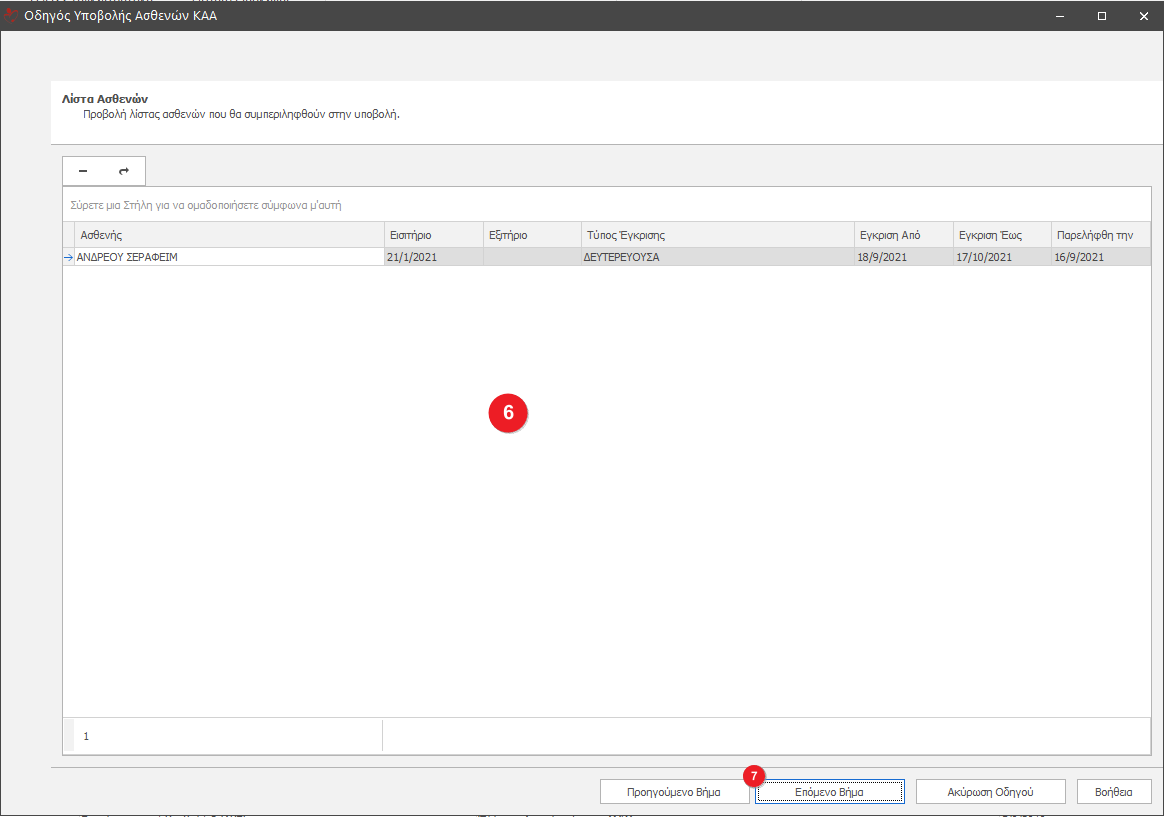Click the admission date cell 21/1/2021

pyautogui.click(x=434, y=257)
